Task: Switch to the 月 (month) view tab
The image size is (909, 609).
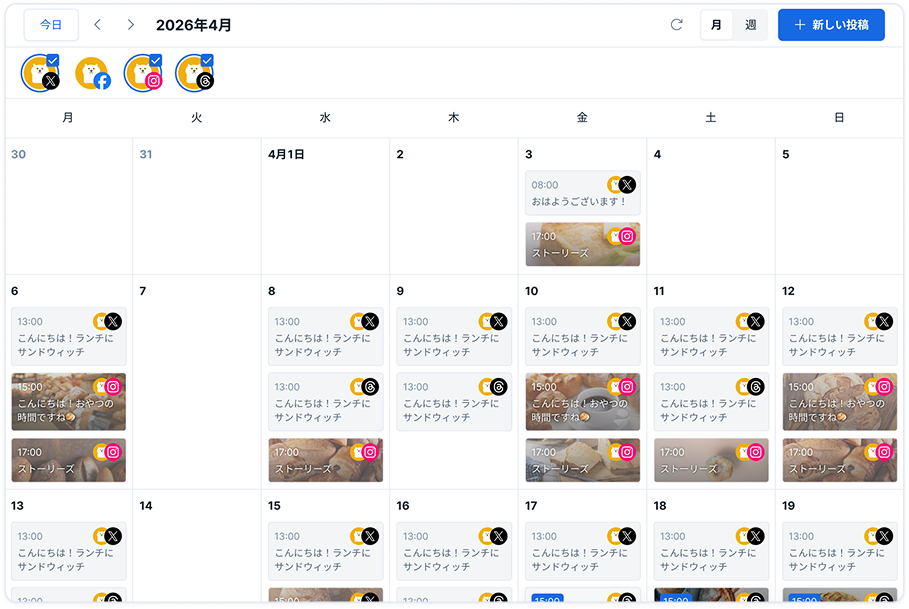Action: click(x=716, y=24)
